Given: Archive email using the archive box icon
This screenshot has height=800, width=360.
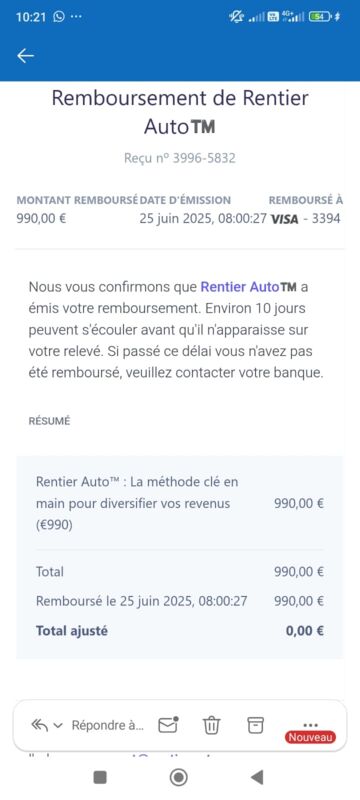Looking at the screenshot, I should [255, 724].
